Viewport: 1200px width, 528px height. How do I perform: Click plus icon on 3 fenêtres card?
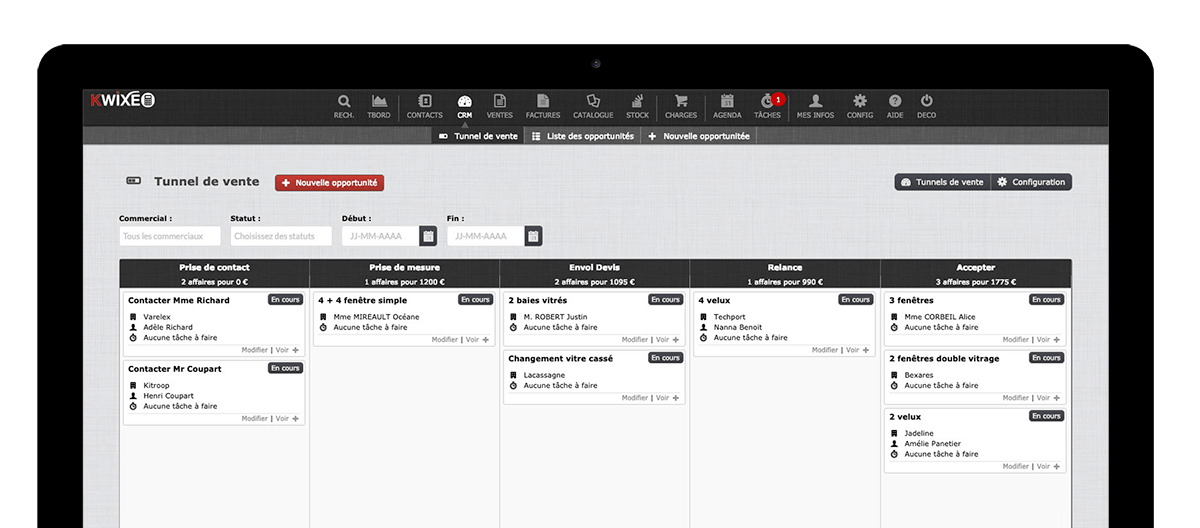tap(1057, 340)
